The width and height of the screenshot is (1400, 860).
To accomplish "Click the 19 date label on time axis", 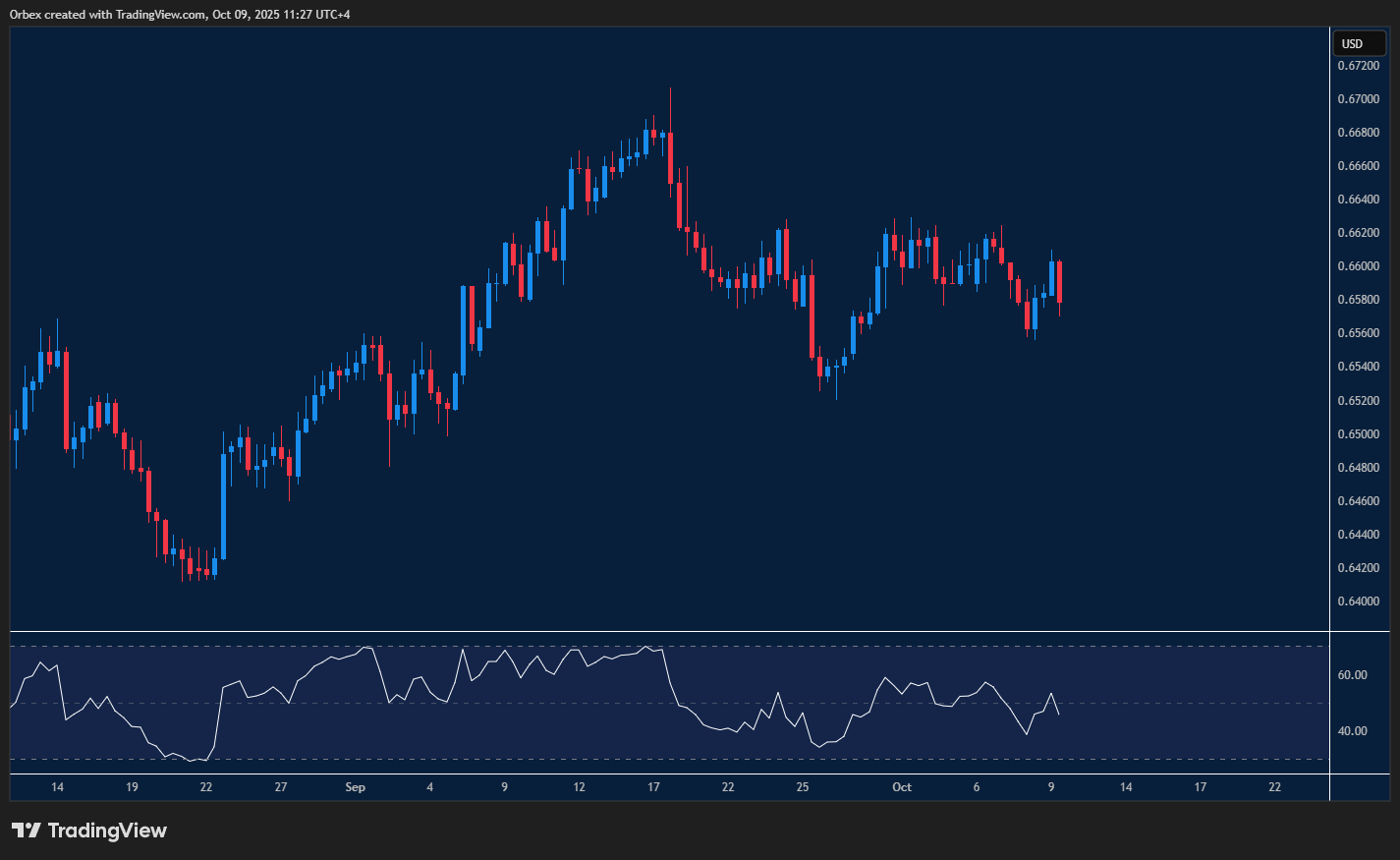I will [132, 787].
